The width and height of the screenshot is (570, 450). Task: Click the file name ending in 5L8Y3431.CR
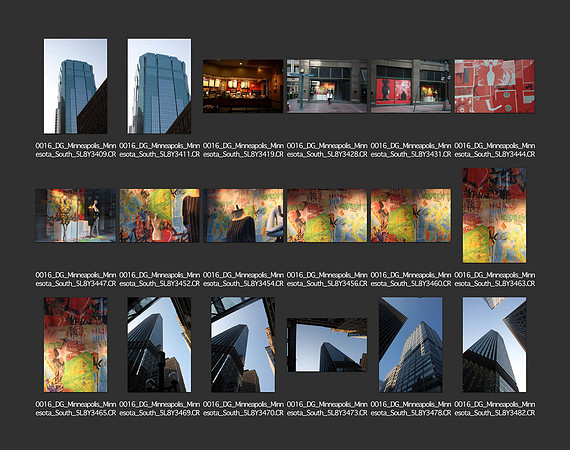pyautogui.click(x=411, y=150)
